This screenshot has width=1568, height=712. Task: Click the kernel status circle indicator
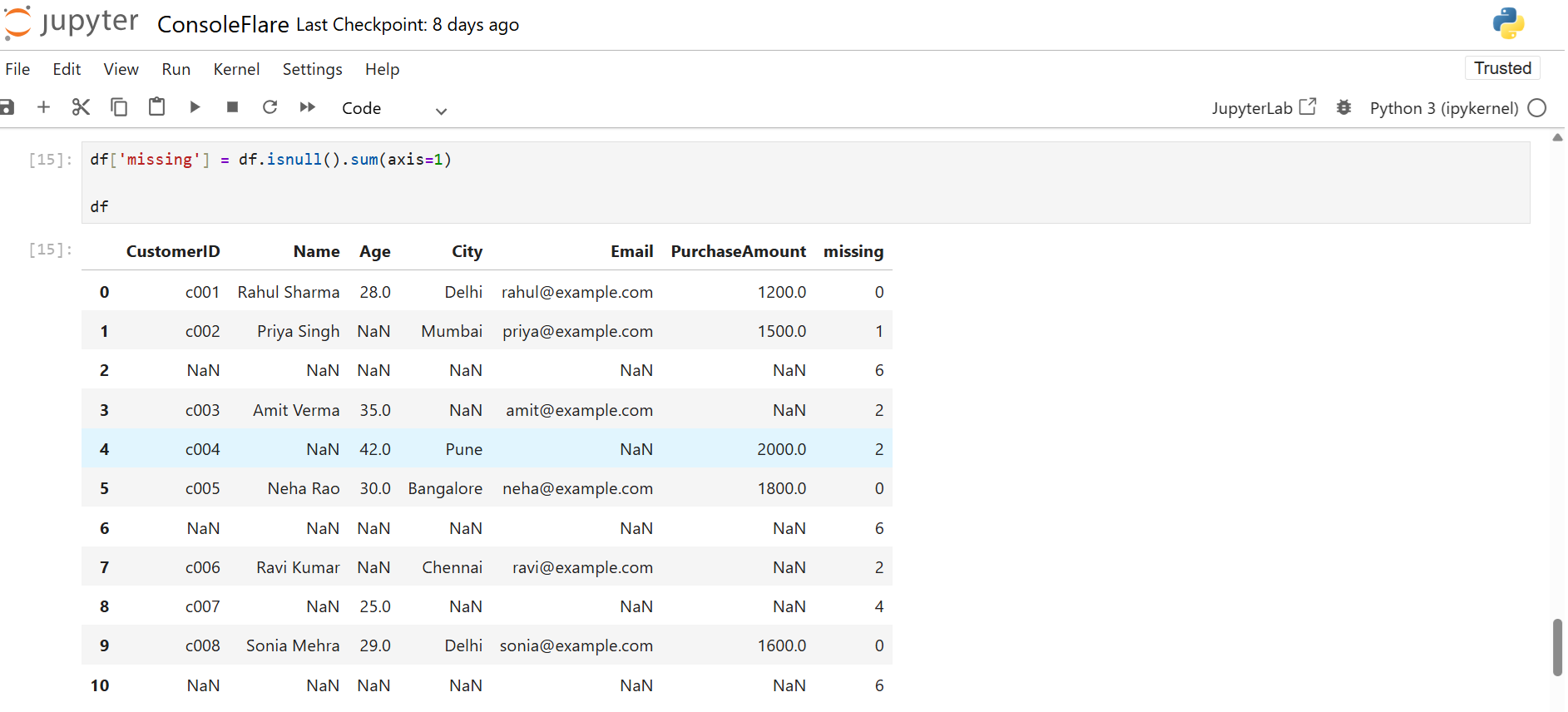1537,108
